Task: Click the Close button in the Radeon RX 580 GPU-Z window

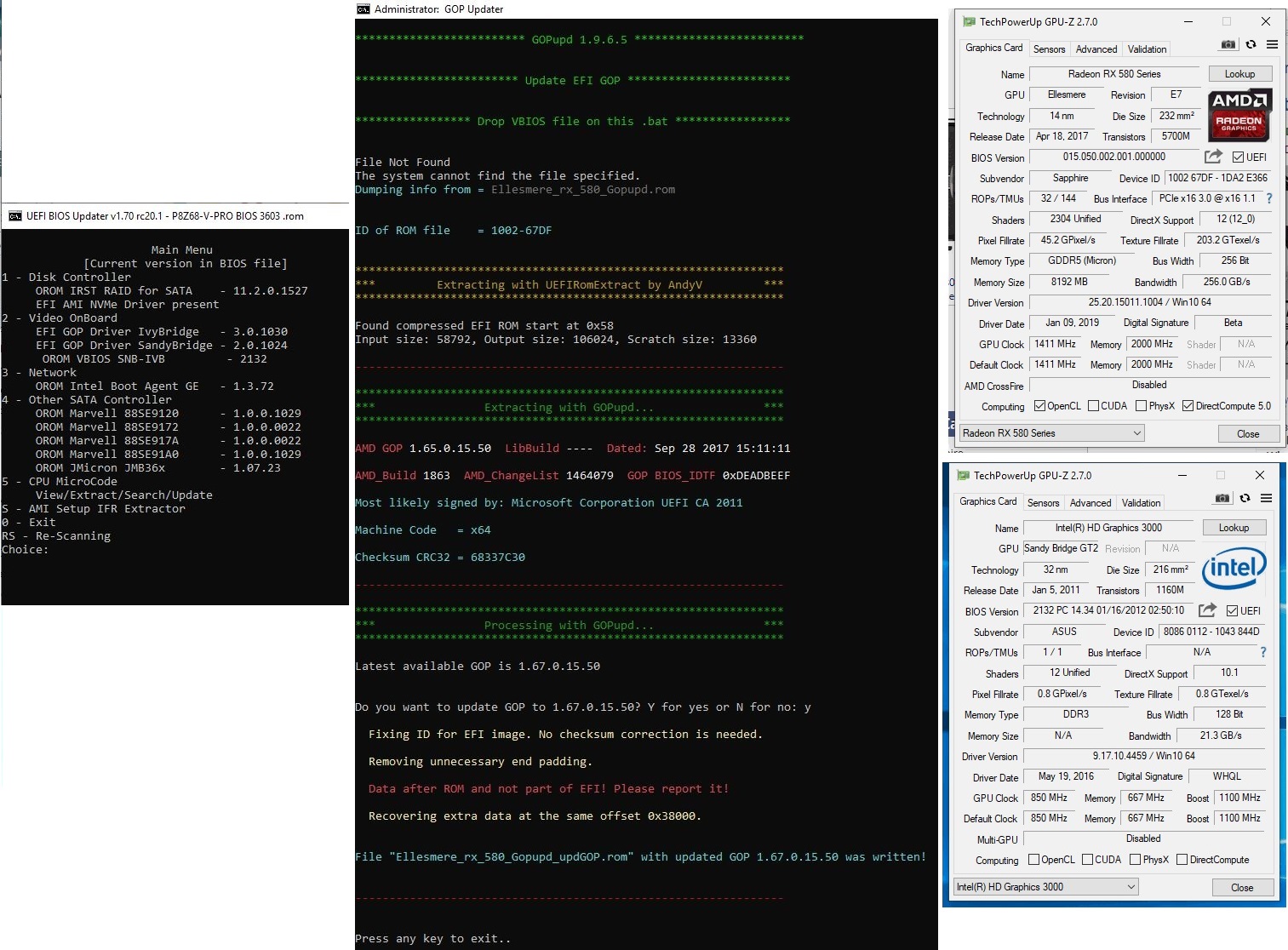Action: click(x=1248, y=434)
